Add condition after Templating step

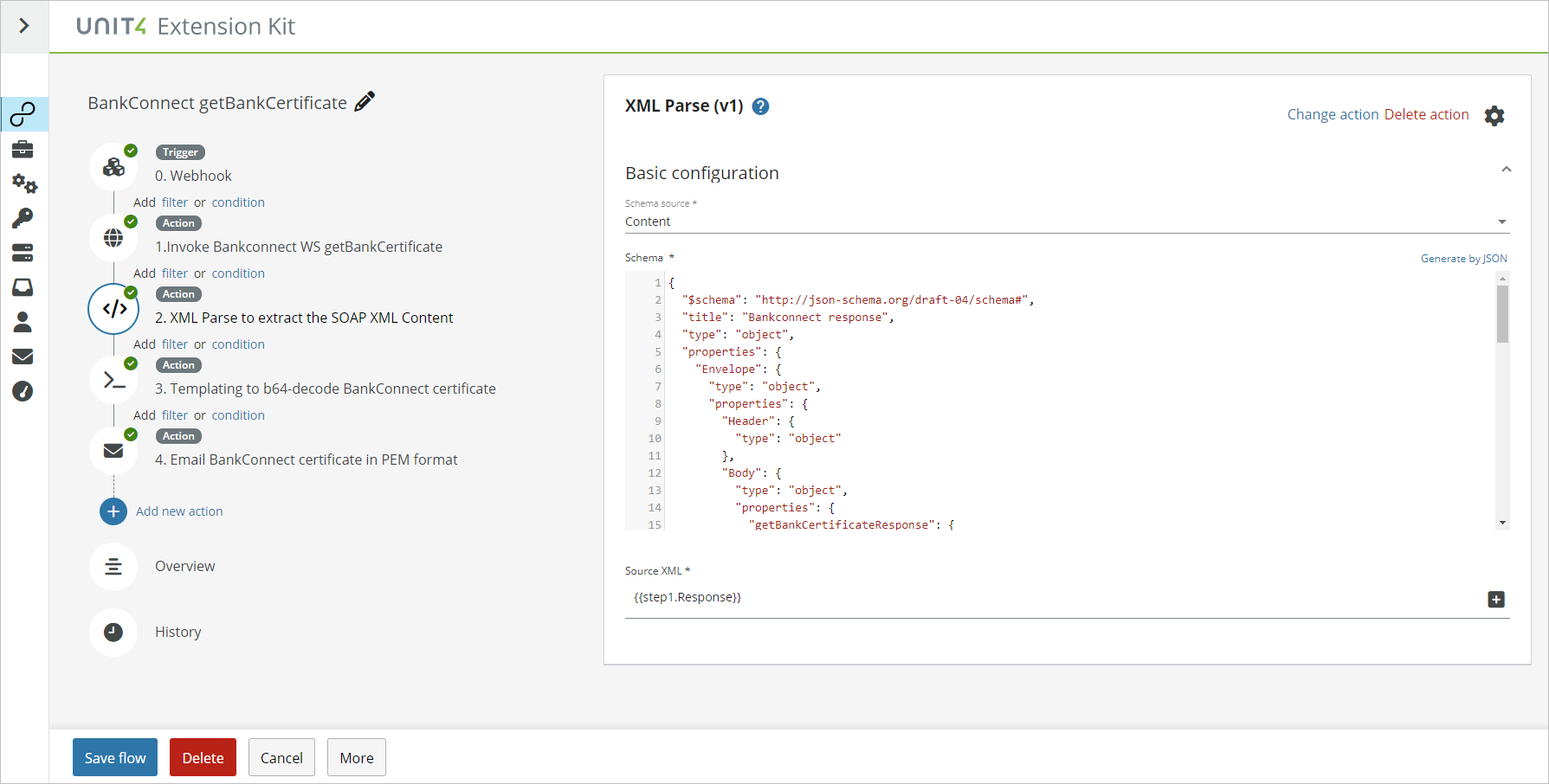[x=238, y=415]
